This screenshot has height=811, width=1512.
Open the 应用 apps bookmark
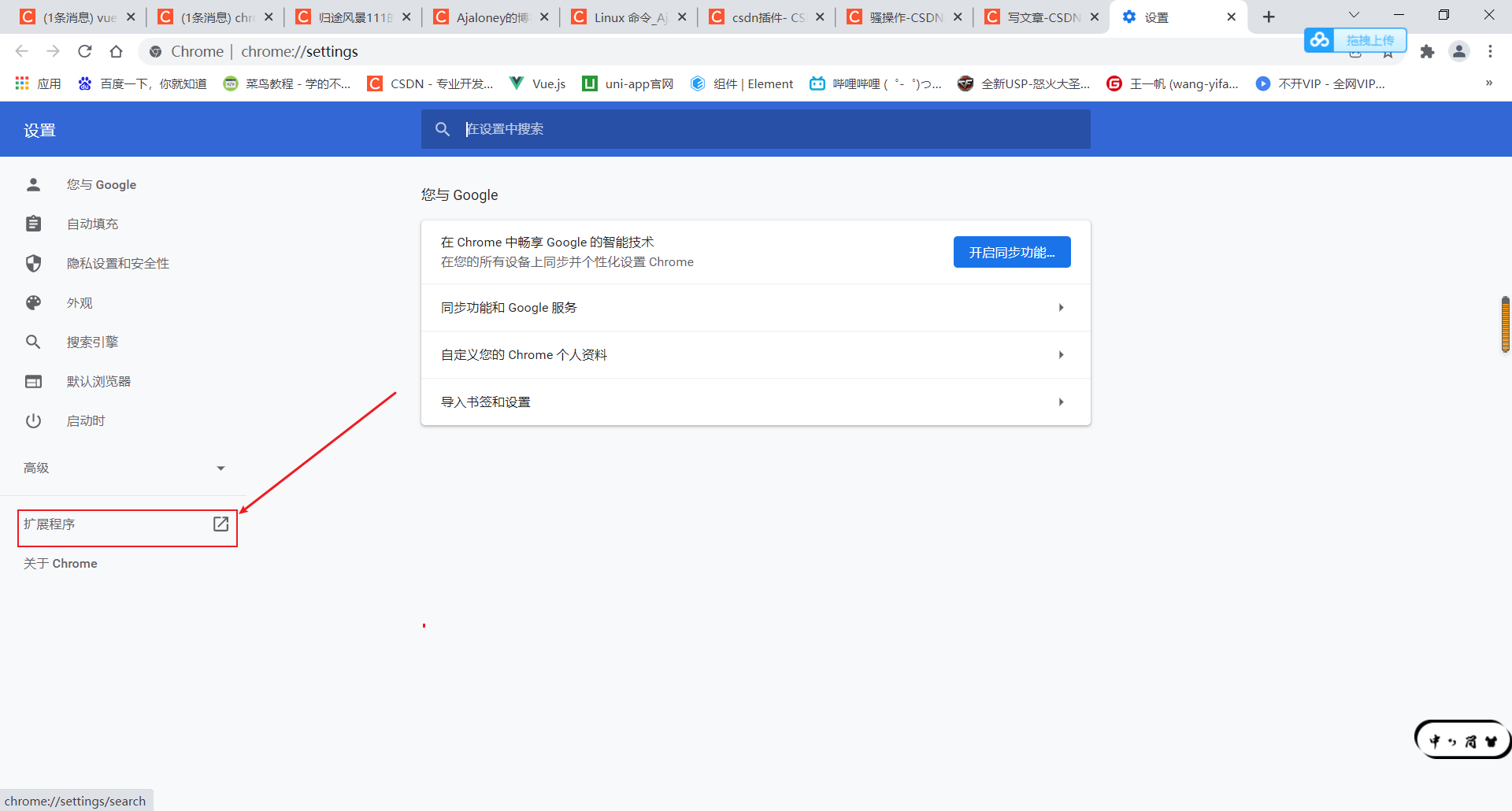point(38,83)
